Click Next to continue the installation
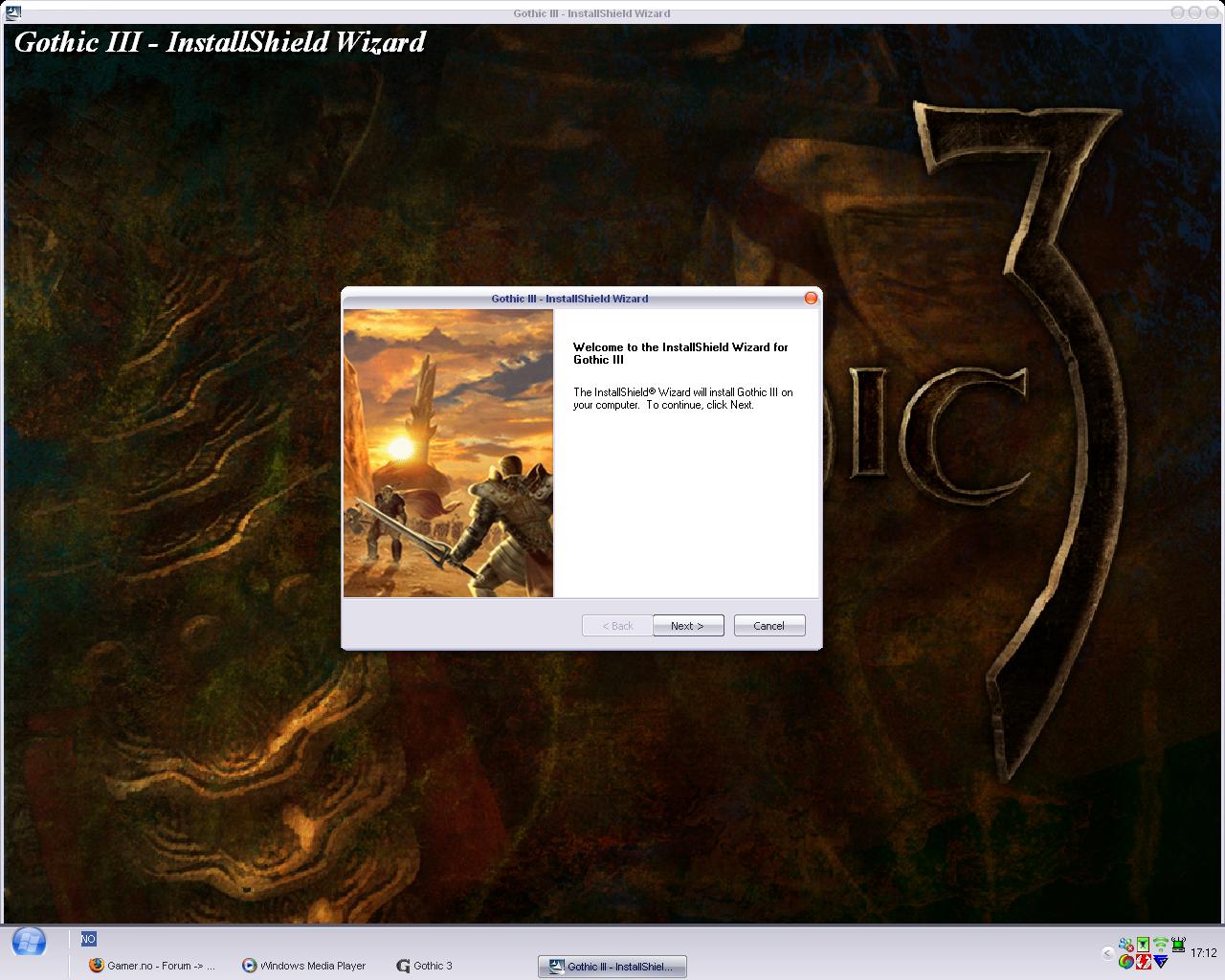The height and width of the screenshot is (980, 1225). [688, 626]
